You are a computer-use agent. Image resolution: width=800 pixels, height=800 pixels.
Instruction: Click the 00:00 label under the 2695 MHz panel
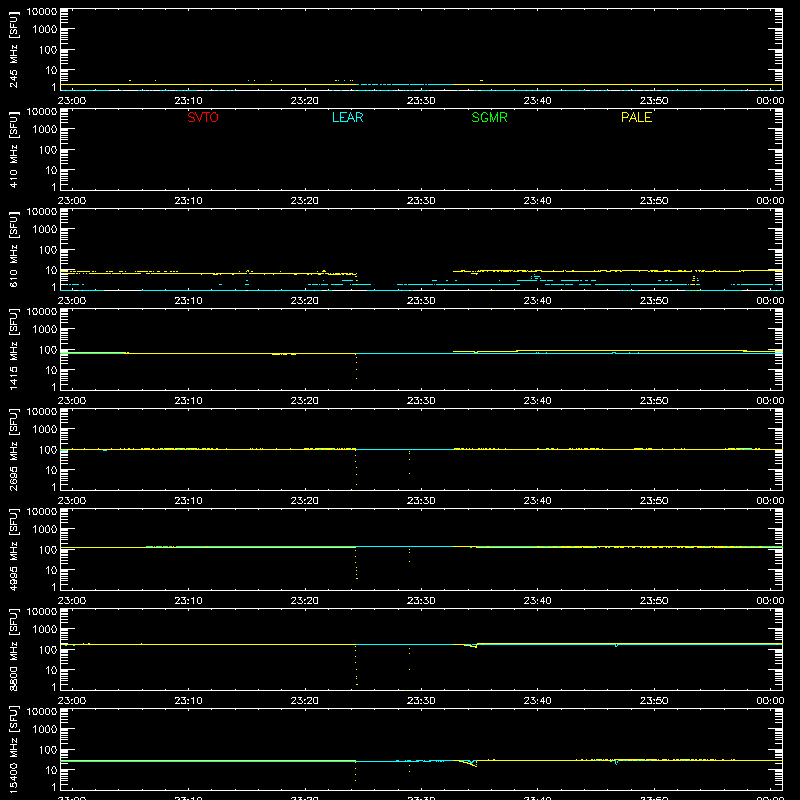(x=770, y=501)
